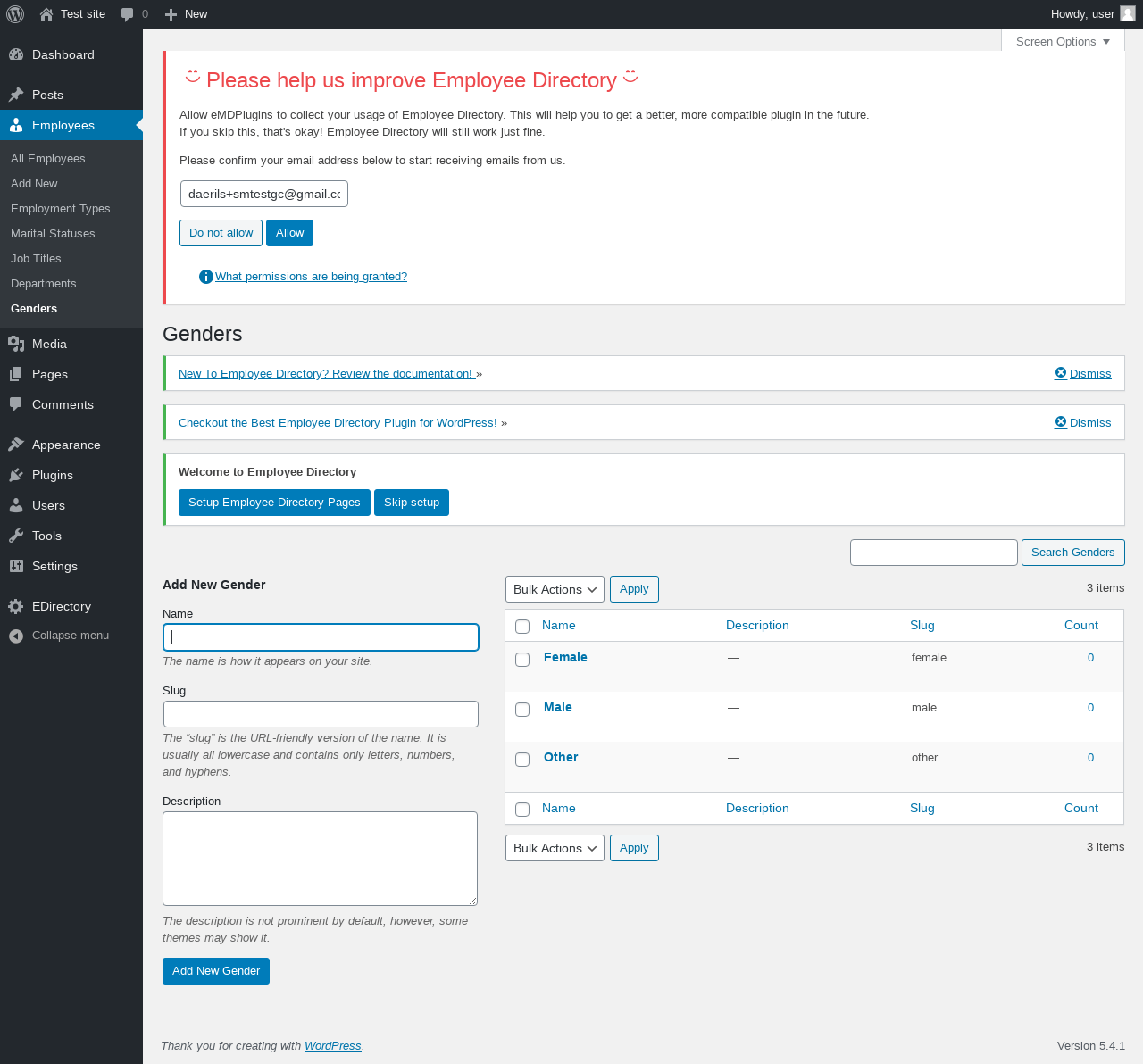
Task: Open the WordPress logo menu
Action: coord(15,14)
